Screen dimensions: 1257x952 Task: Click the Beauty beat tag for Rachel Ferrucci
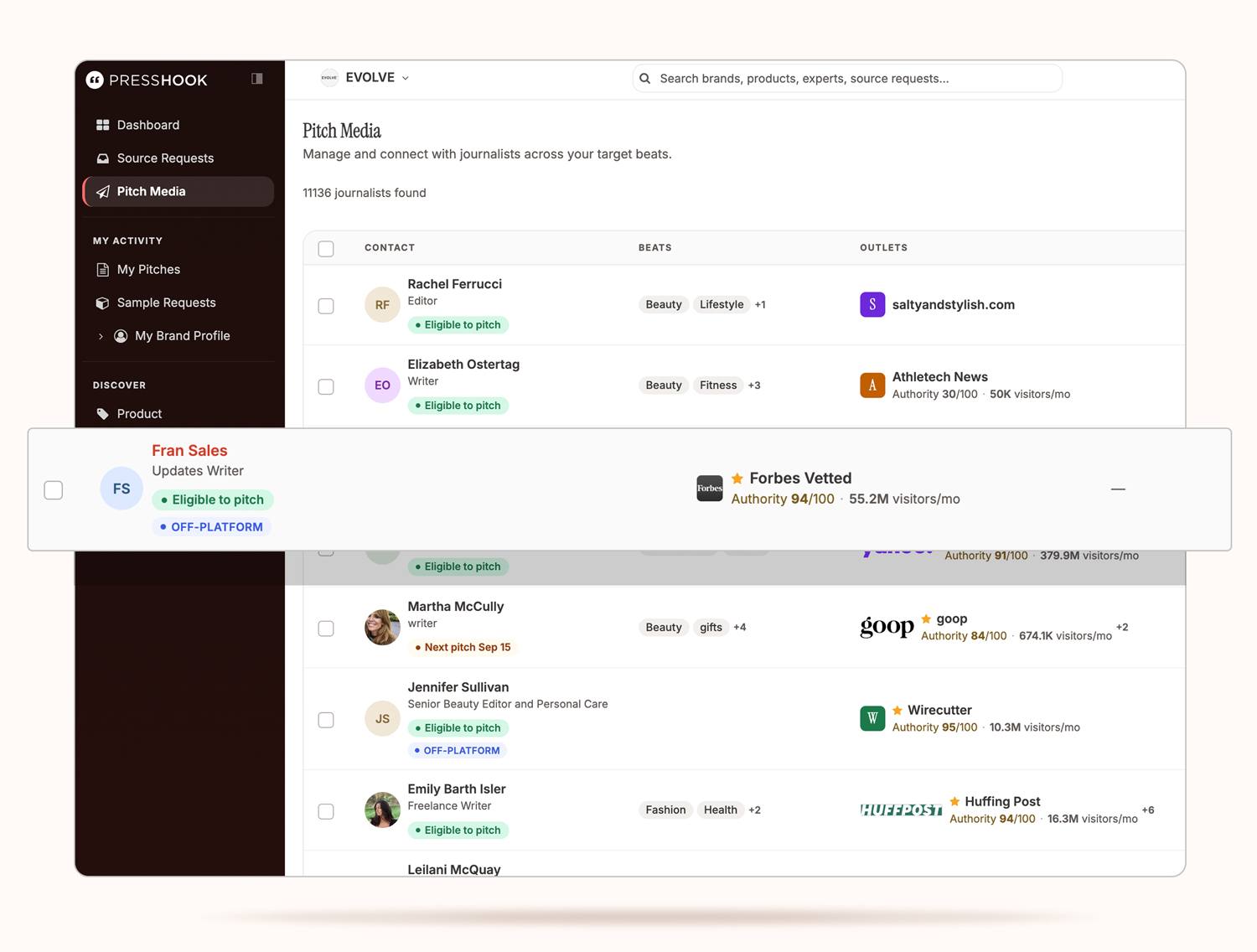[664, 304]
